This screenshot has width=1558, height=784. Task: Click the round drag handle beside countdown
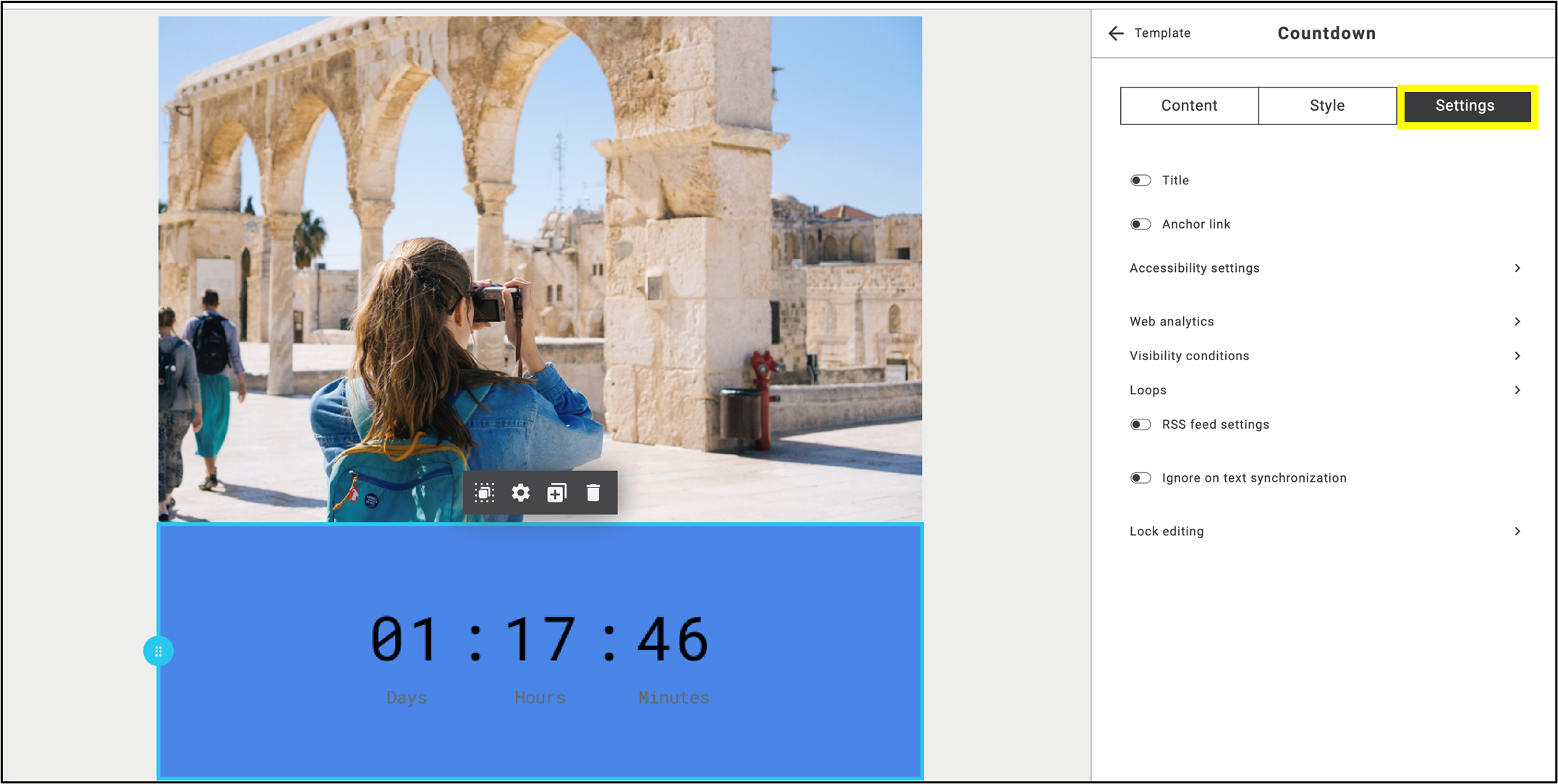coord(158,651)
